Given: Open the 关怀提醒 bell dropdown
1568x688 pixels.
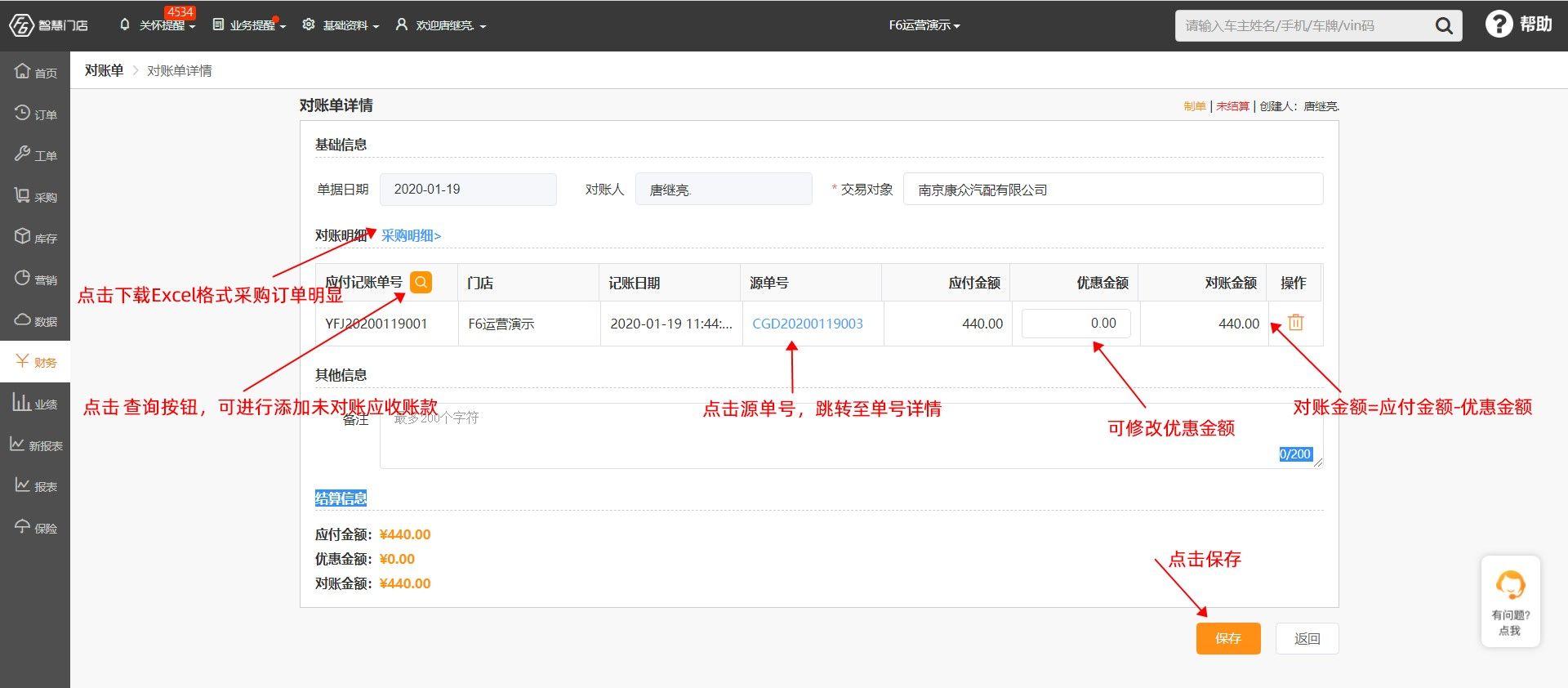Looking at the screenshot, I should (158, 25).
